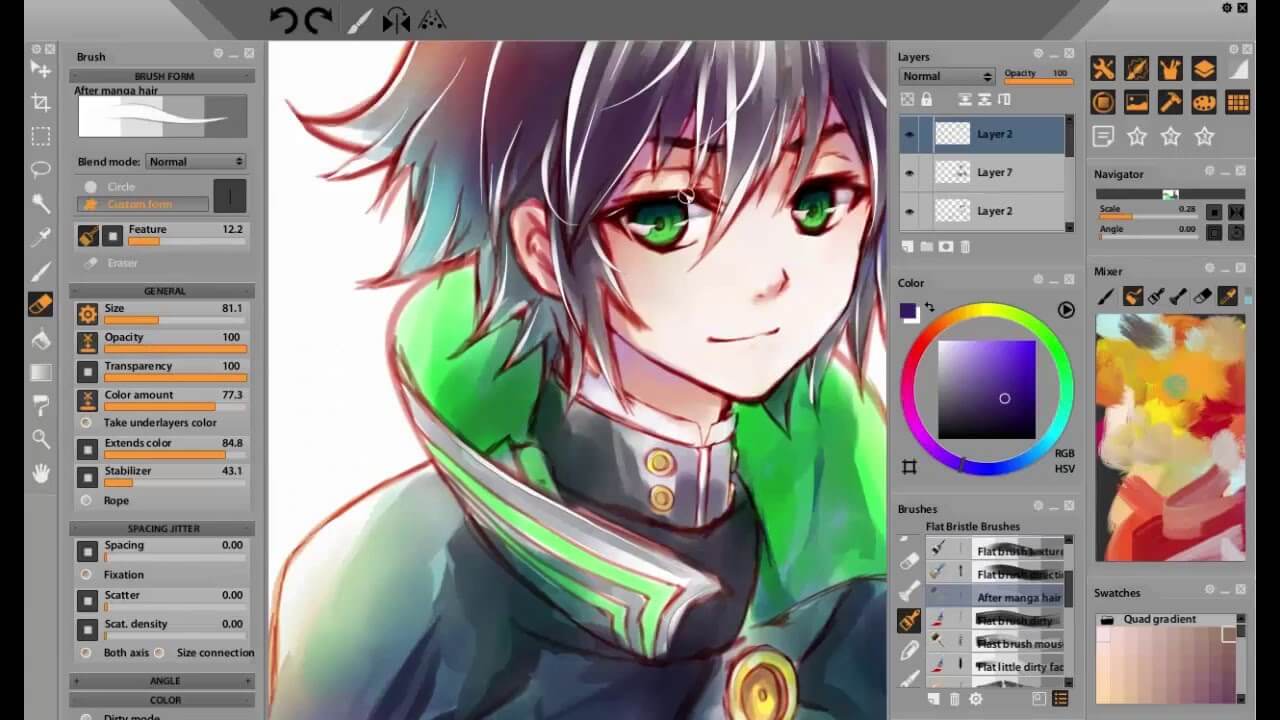Toggle the Rope stabilizer option
Screen dimensions: 1280x720
pos(88,500)
